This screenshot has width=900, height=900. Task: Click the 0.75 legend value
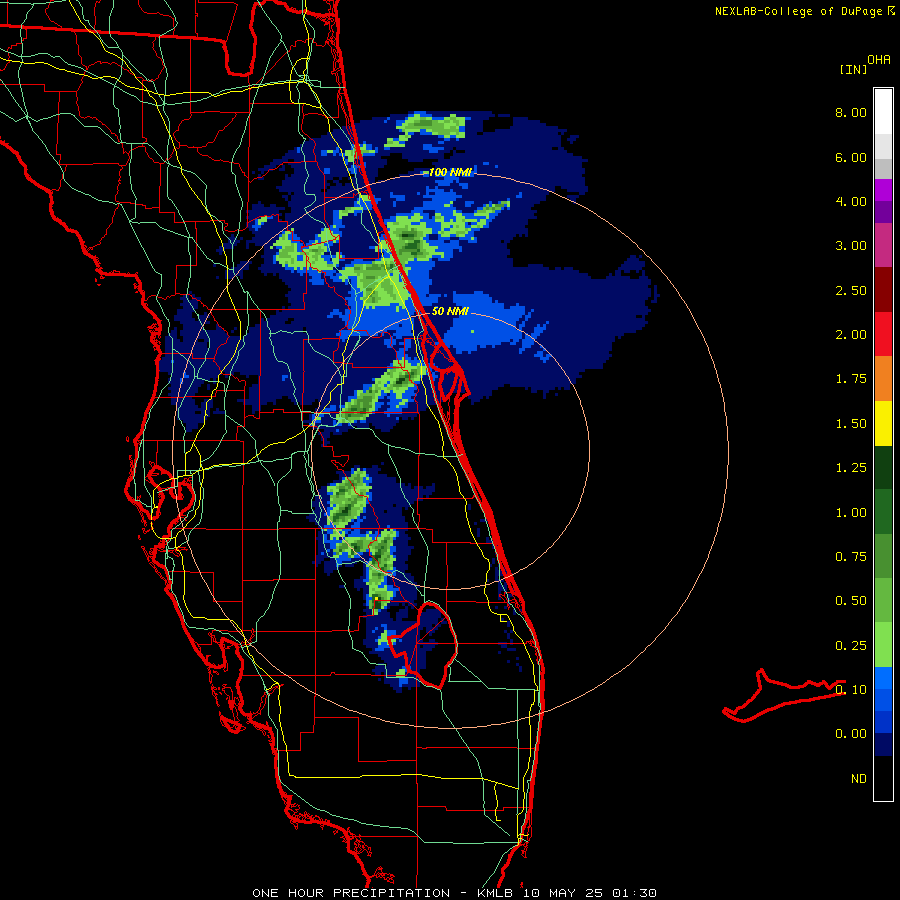851,557
